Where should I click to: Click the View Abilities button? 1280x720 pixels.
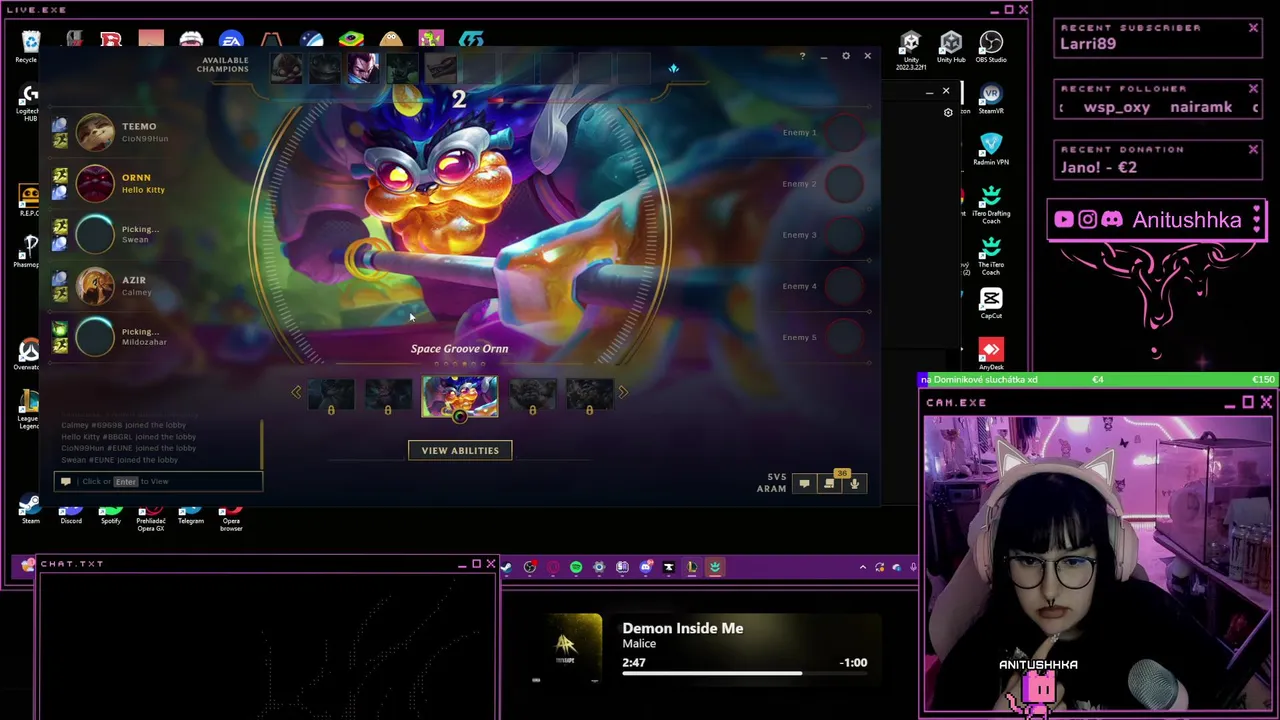pos(460,450)
